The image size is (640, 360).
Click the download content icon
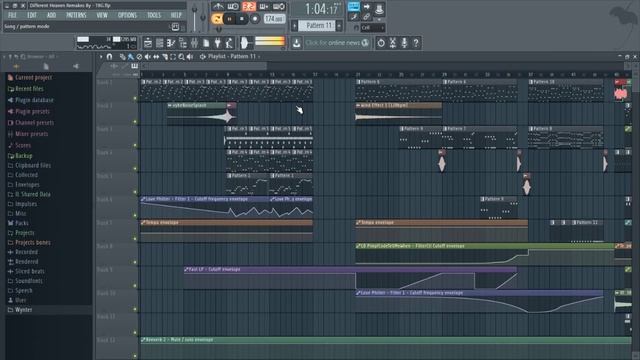[296, 43]
